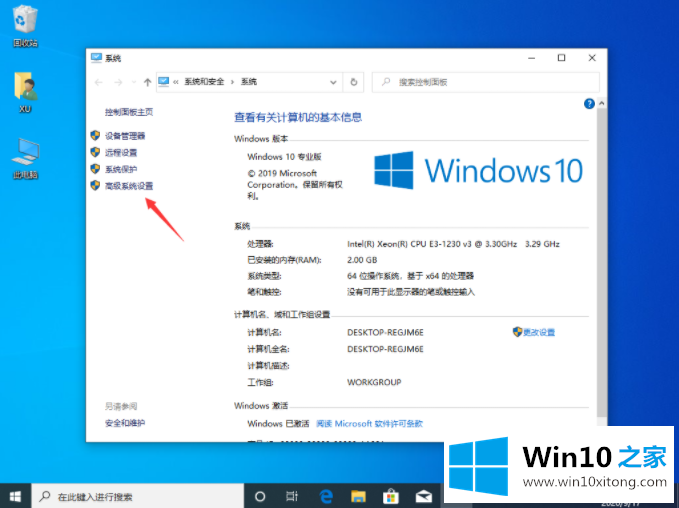Open 高级系统设置 link
The height and width of the screenshot is (508, 679).
click(129, 186)
